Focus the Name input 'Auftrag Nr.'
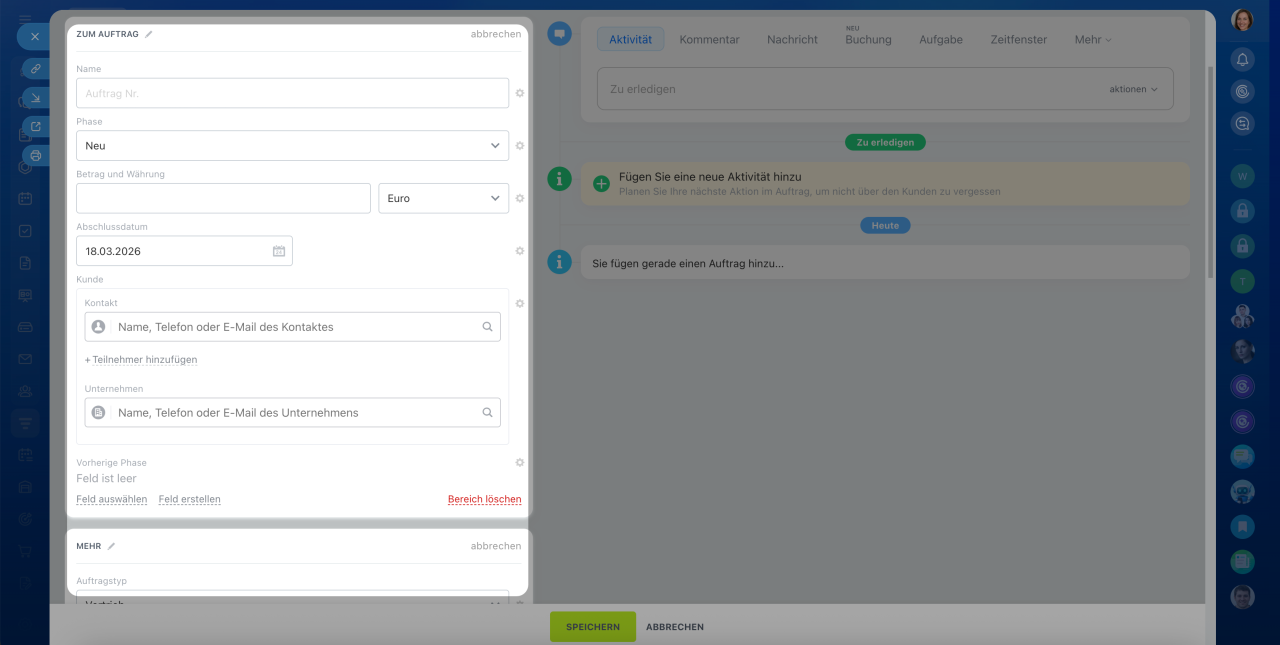Viewport: 1280px width, 645px height. pos(292,93)
